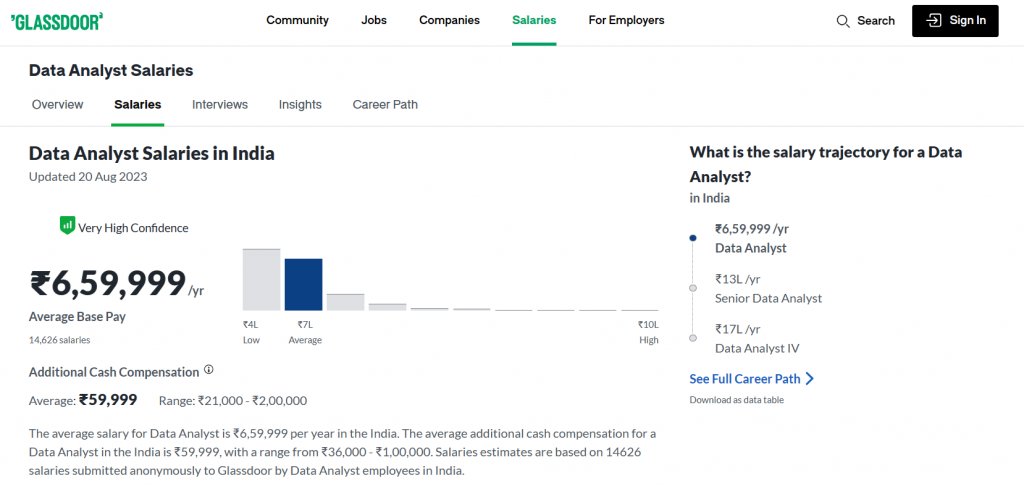Click the Sign In arrow icon
This screenshot has height=489, width=1024.
tap(934, 20)
